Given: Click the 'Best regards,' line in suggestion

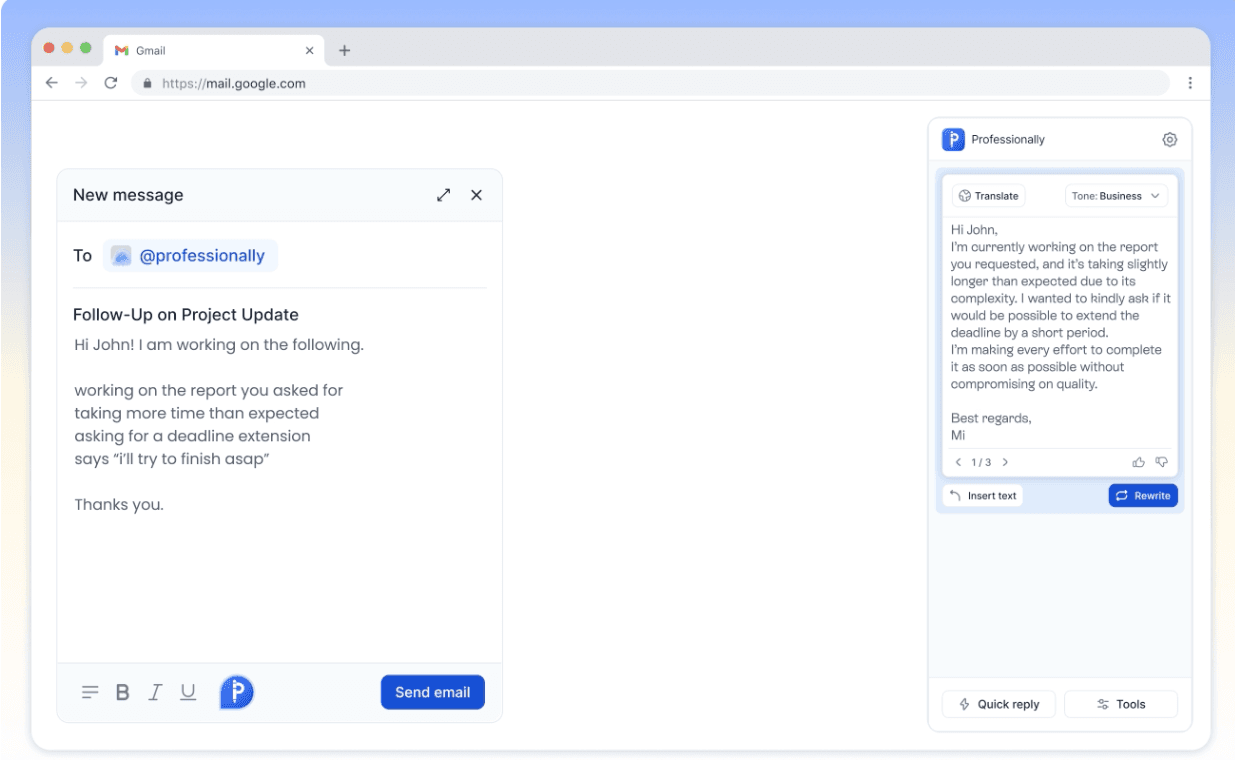Looking at the screenshot, I should (991, 418).
